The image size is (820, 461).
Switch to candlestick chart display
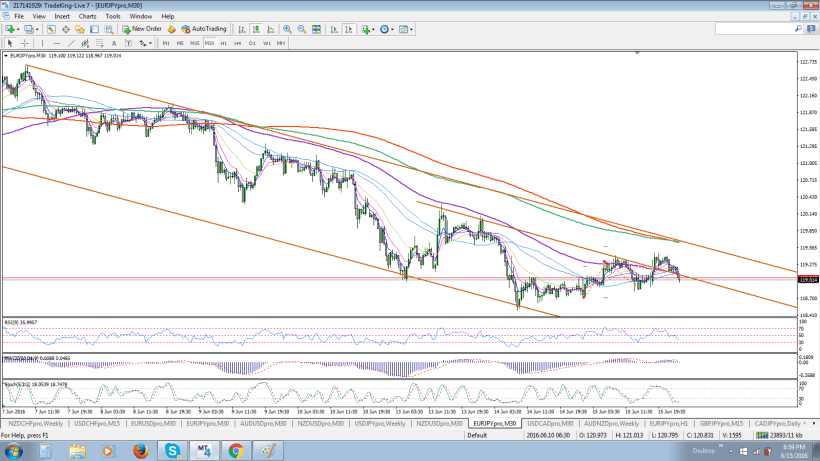tap(256, 29)
